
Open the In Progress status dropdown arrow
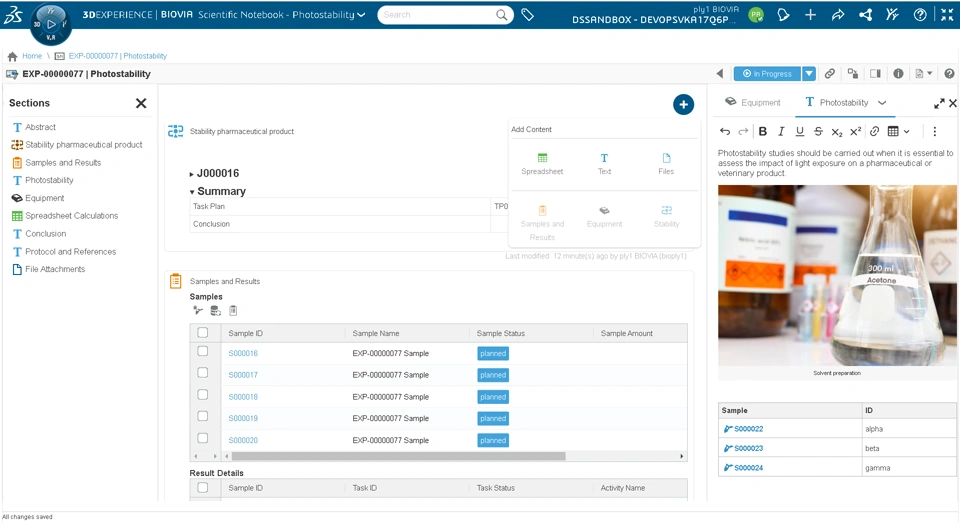click(x=809, y=73)
